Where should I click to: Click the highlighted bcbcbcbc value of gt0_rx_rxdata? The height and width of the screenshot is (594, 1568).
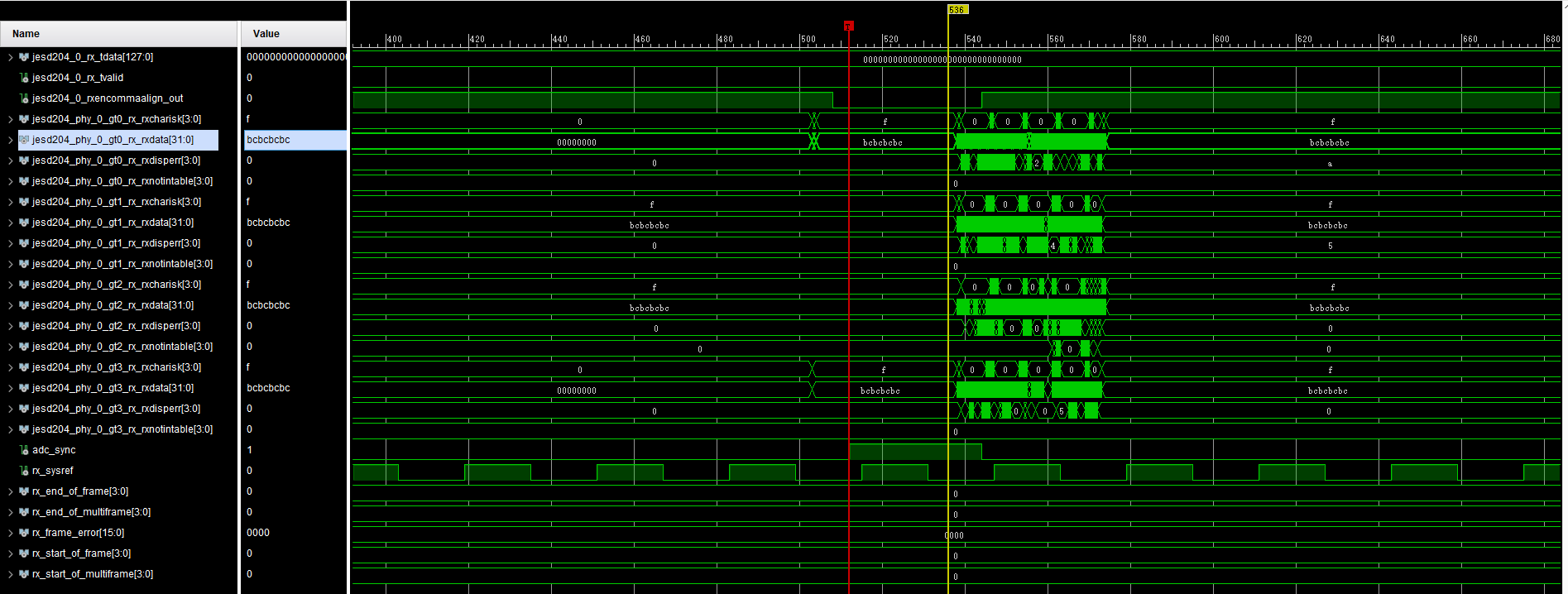coord(268,140)
